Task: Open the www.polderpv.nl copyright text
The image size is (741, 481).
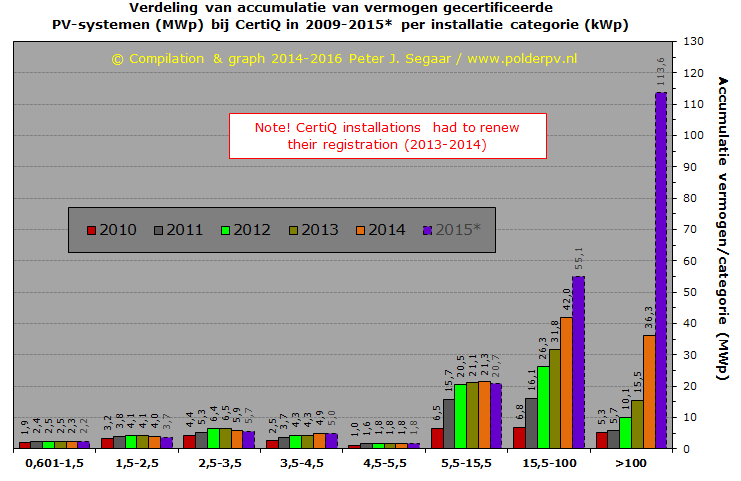Action: point(346,59)
